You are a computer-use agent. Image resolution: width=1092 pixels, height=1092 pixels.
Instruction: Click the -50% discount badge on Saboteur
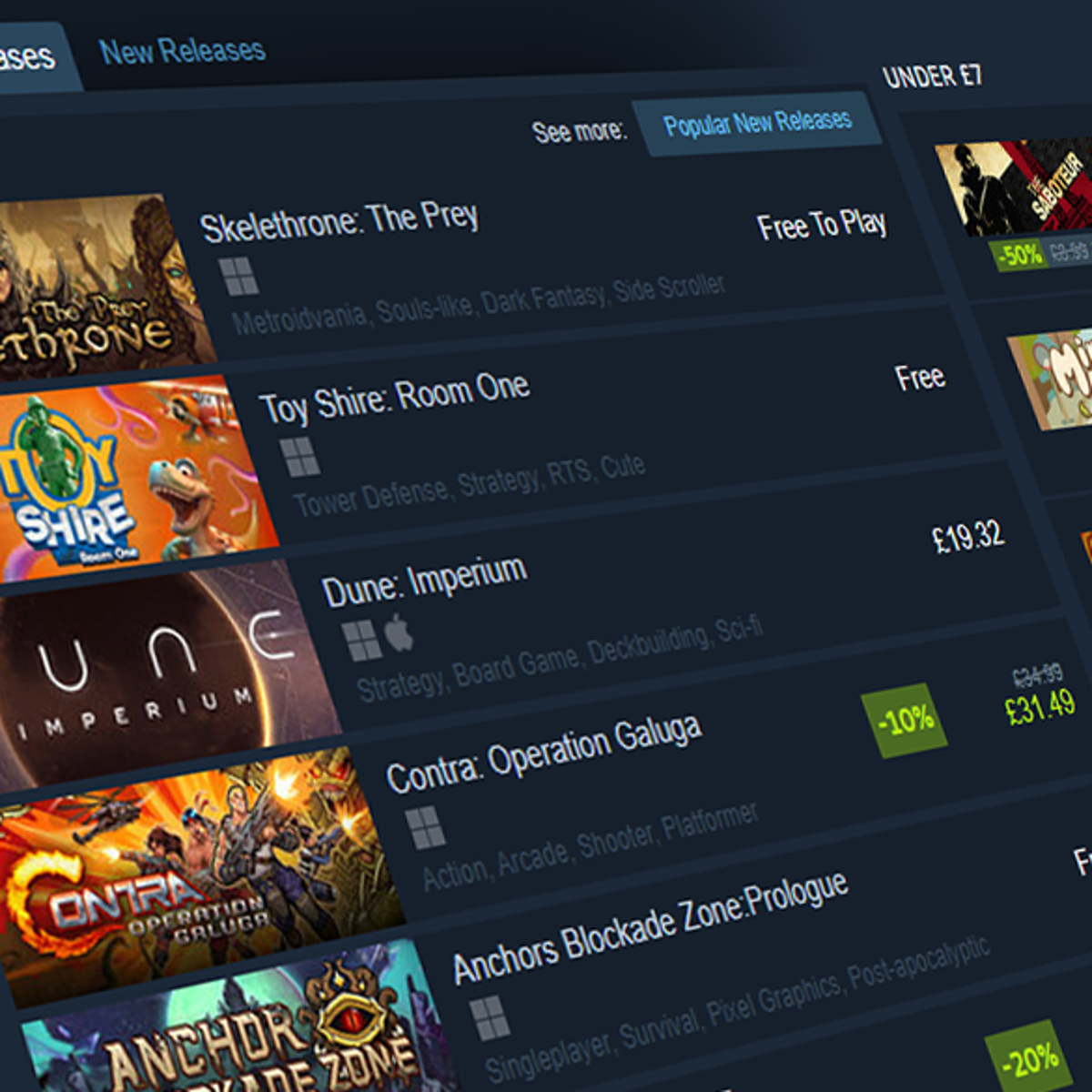tap(1018, 254)
